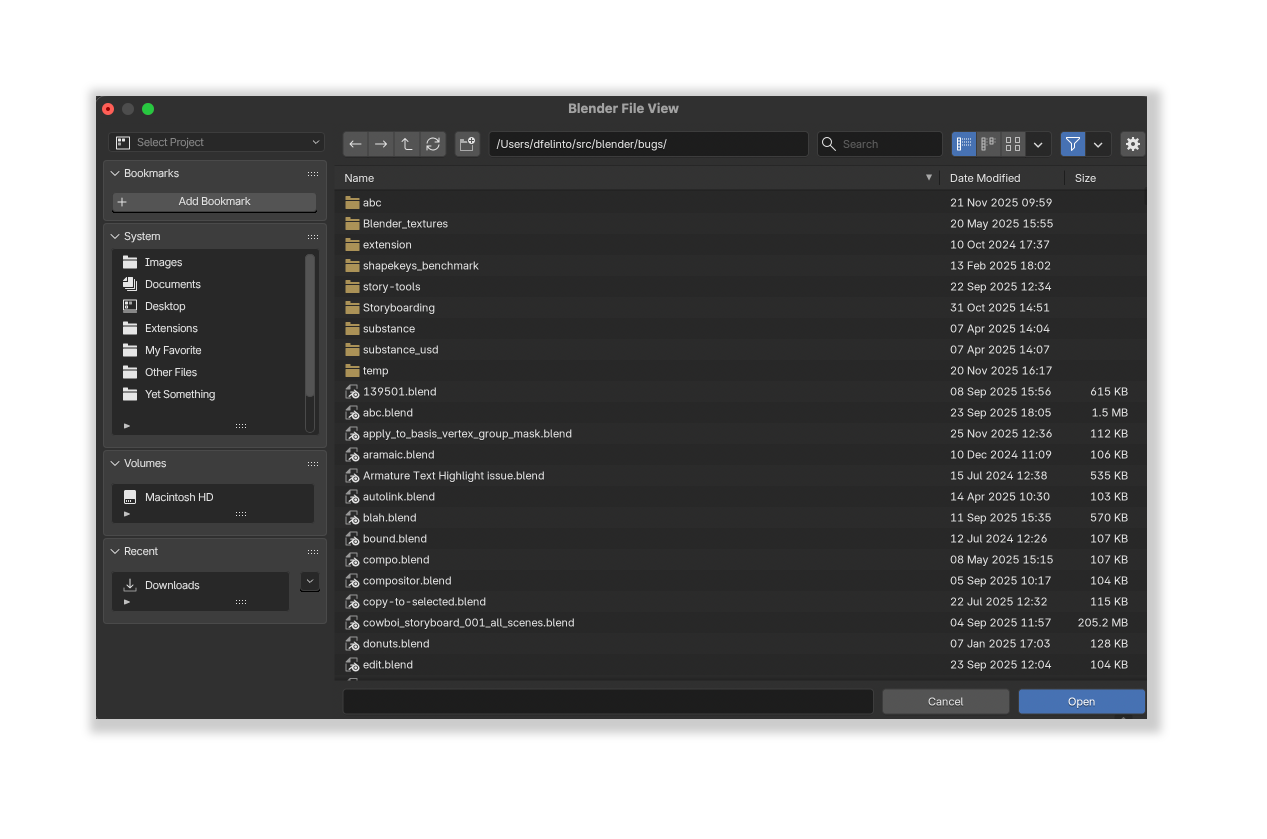Select the abc.blend file icon
The image size is (1267, 839).
pos(352,413)
